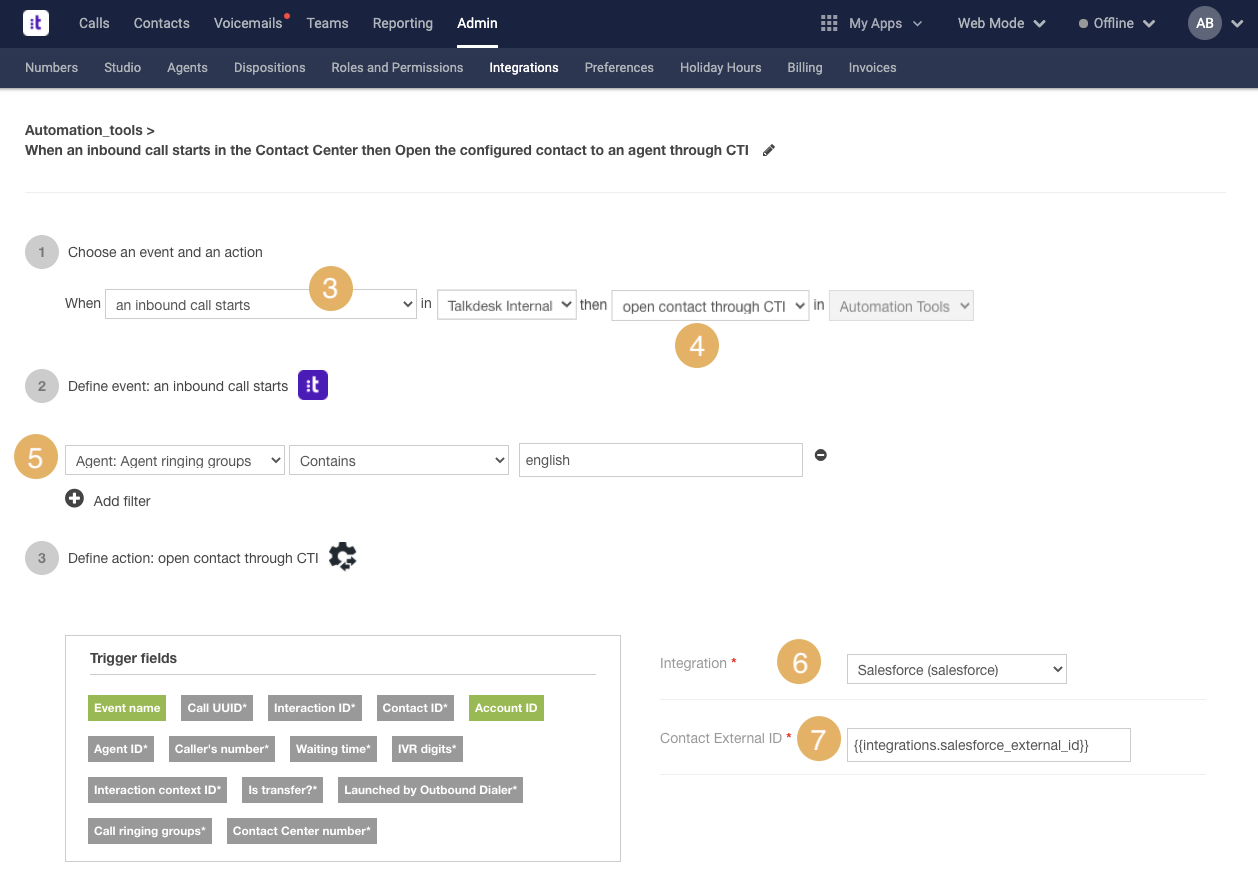Switch to the Studio tab
The height and width of the screenshot is (878, 1258).
pos(122,67)
